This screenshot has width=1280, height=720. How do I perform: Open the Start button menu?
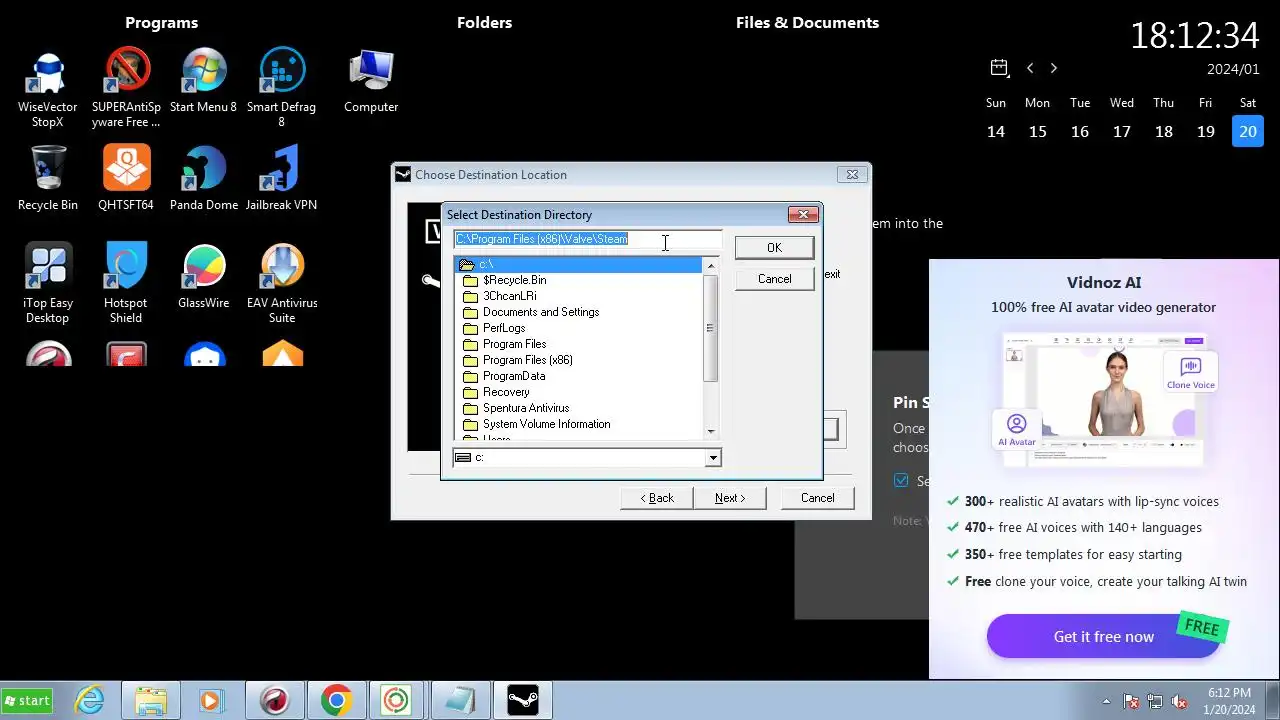pos(27,701)
